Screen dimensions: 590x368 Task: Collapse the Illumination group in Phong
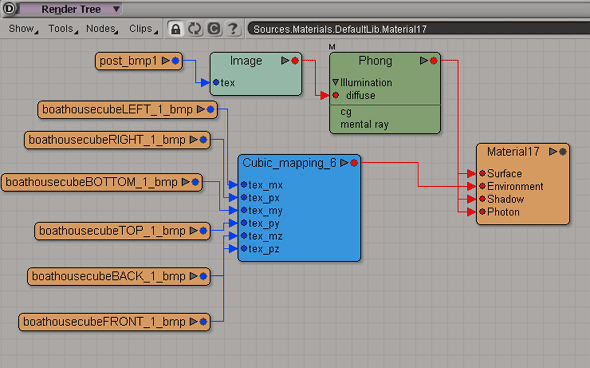point(336,82)
